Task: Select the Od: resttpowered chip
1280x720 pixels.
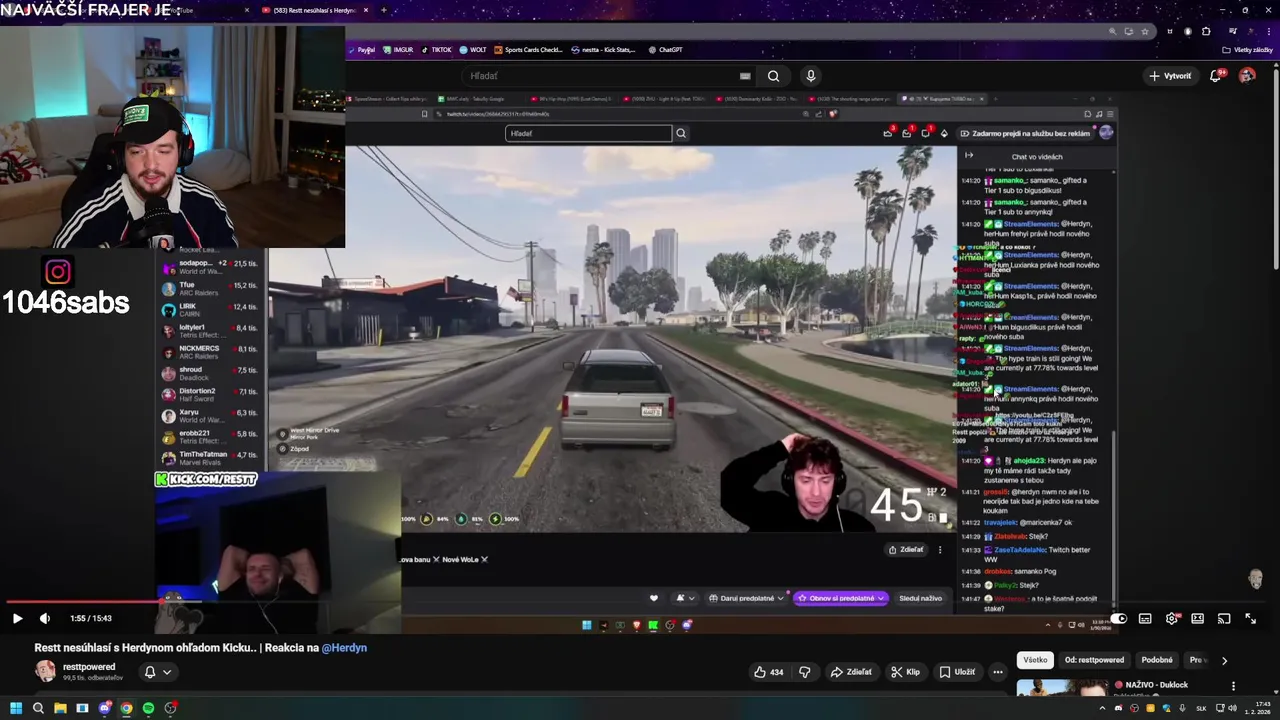Action: click(1094, 660)
